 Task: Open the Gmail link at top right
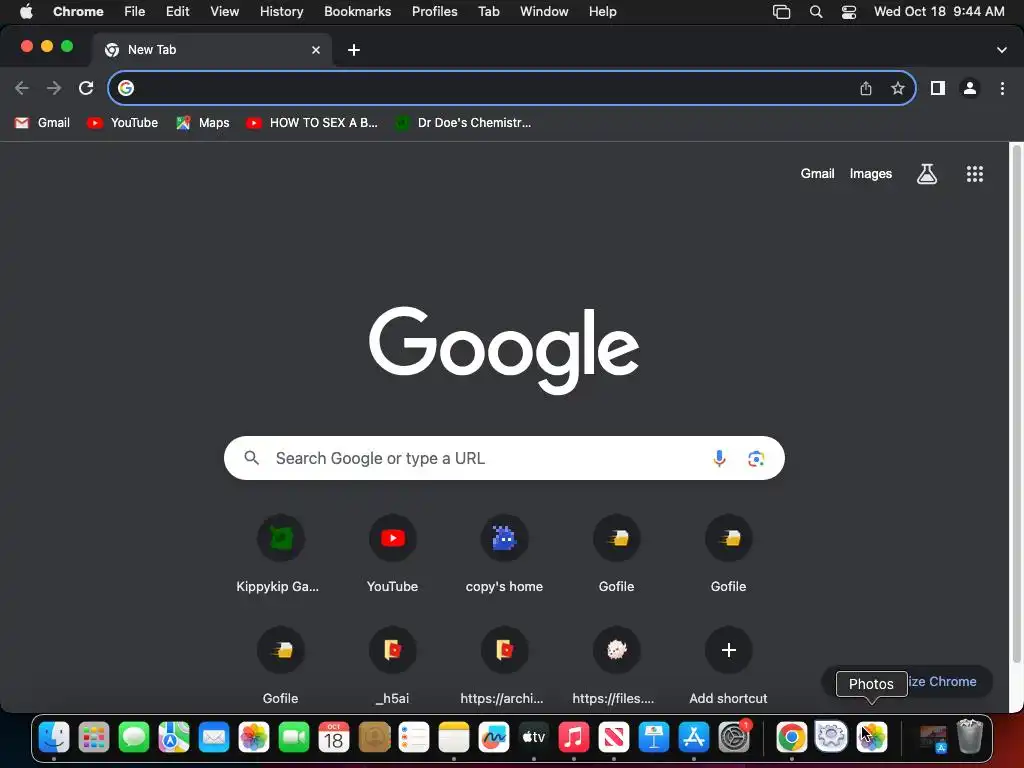(x=818, y=174)
